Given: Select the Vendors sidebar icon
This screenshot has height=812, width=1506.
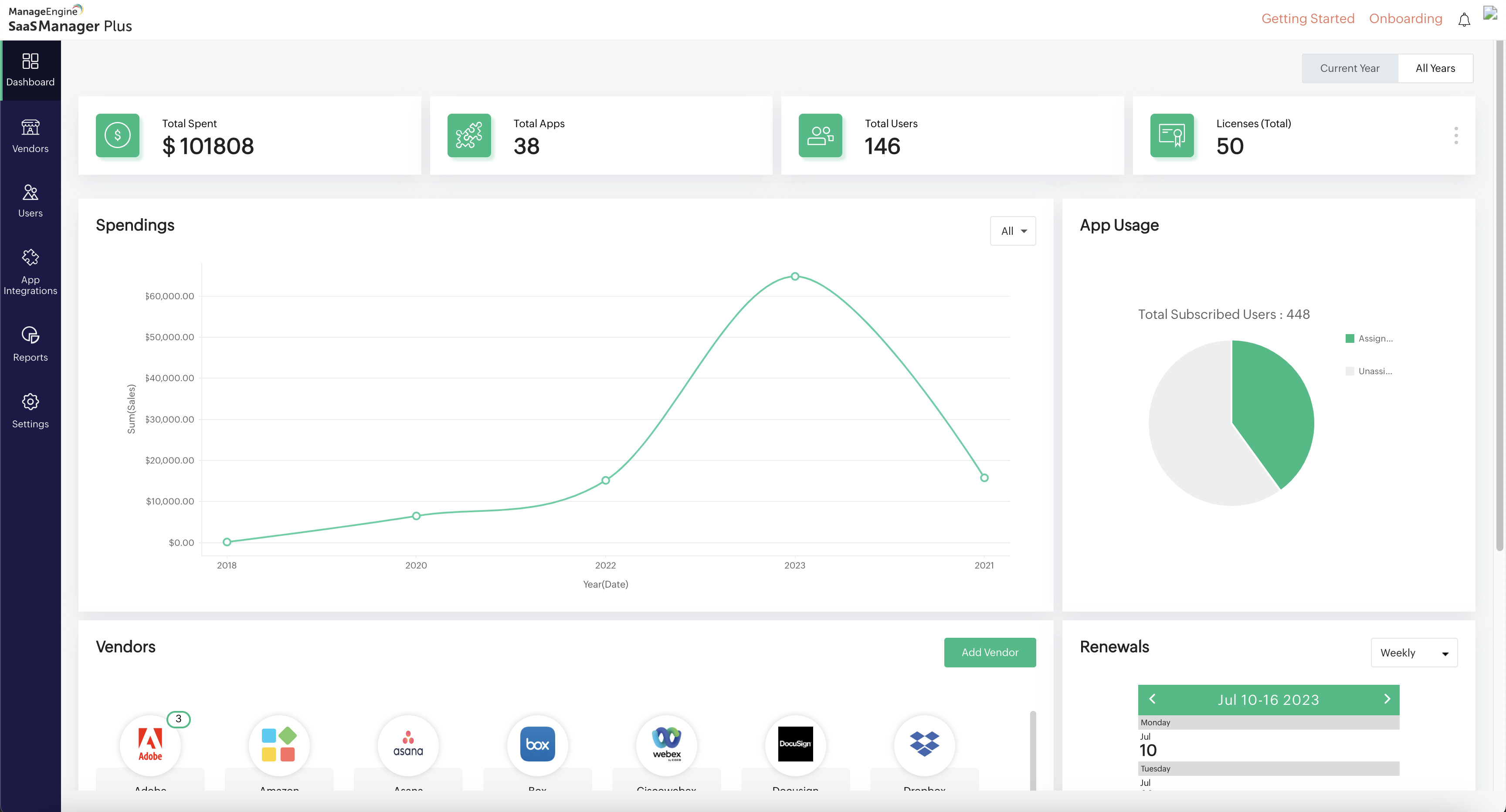Looking at the screenshot, I should [x=30, y=135].
